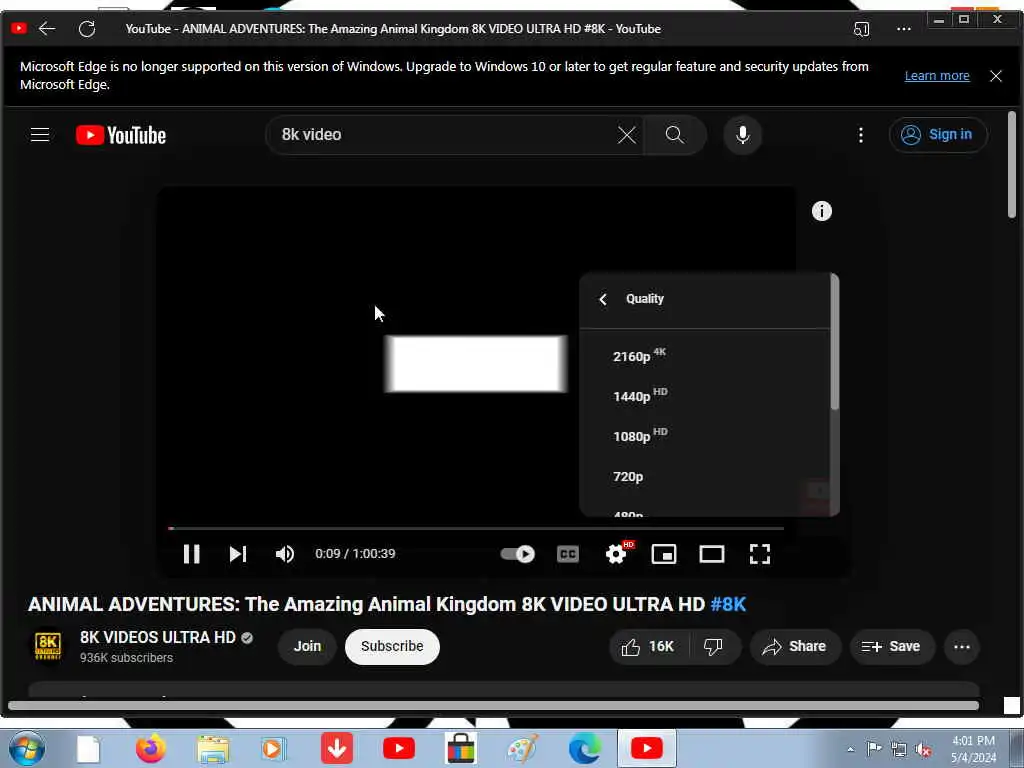The height and width of the screenshot is (768, 1024).
Task: Dislike the video
Action: (x=713, y=647)
